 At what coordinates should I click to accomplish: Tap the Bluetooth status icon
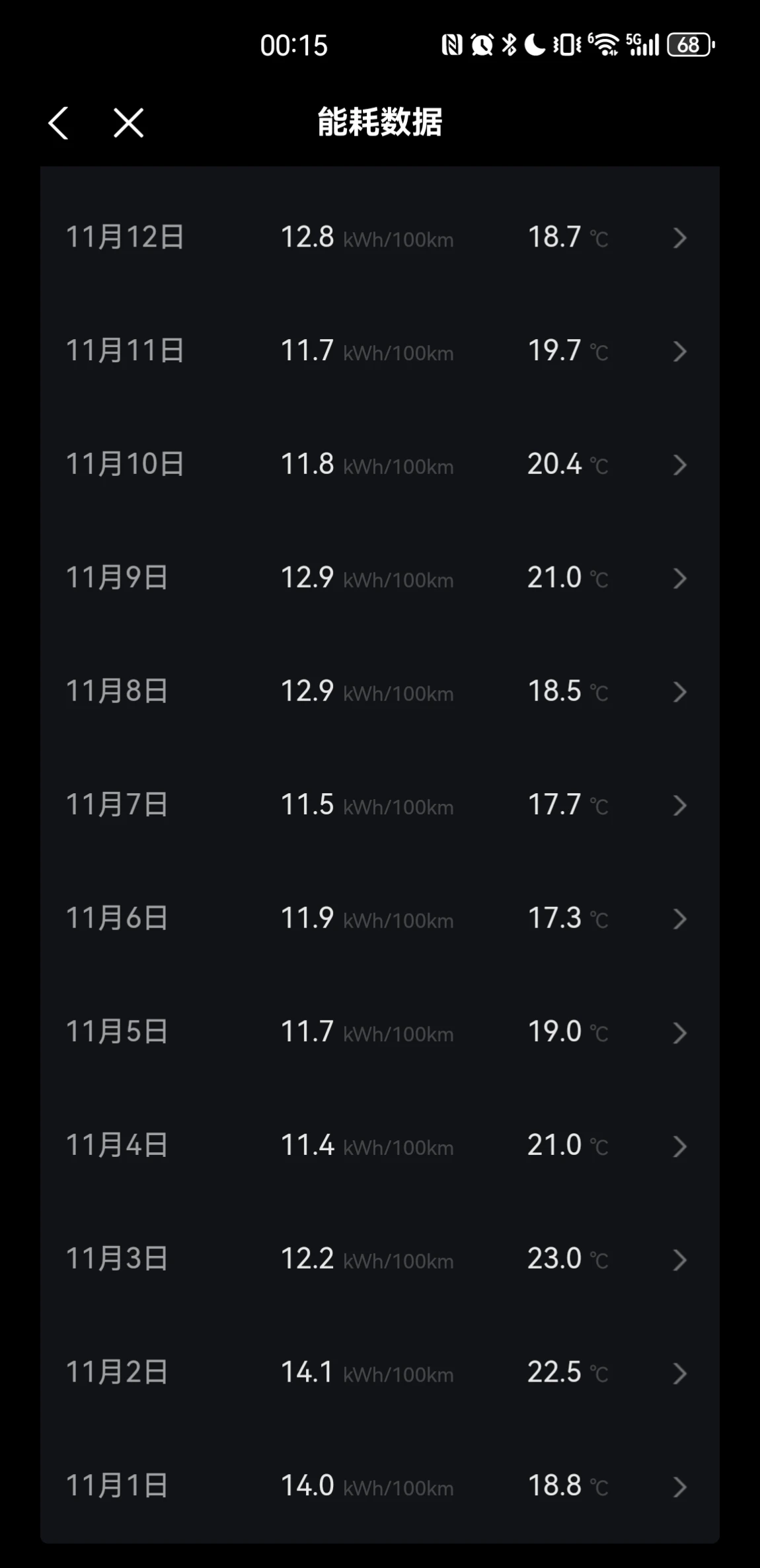pyautogui.click(x=509, y=44)
